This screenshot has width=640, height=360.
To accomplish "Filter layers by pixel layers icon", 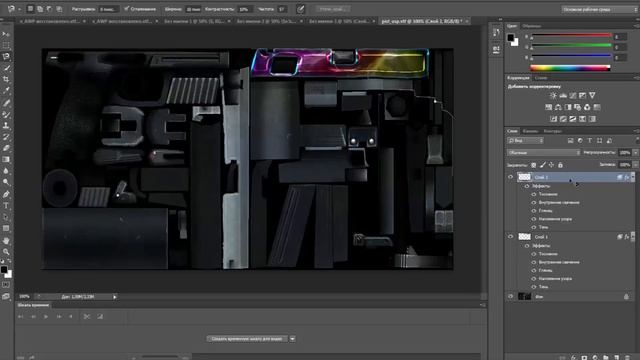I will coord(571,141).
